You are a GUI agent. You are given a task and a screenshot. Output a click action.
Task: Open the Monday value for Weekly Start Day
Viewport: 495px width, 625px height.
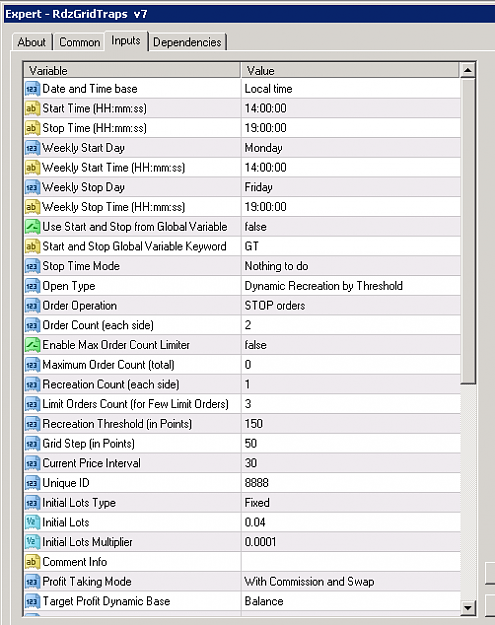point(351,148)
